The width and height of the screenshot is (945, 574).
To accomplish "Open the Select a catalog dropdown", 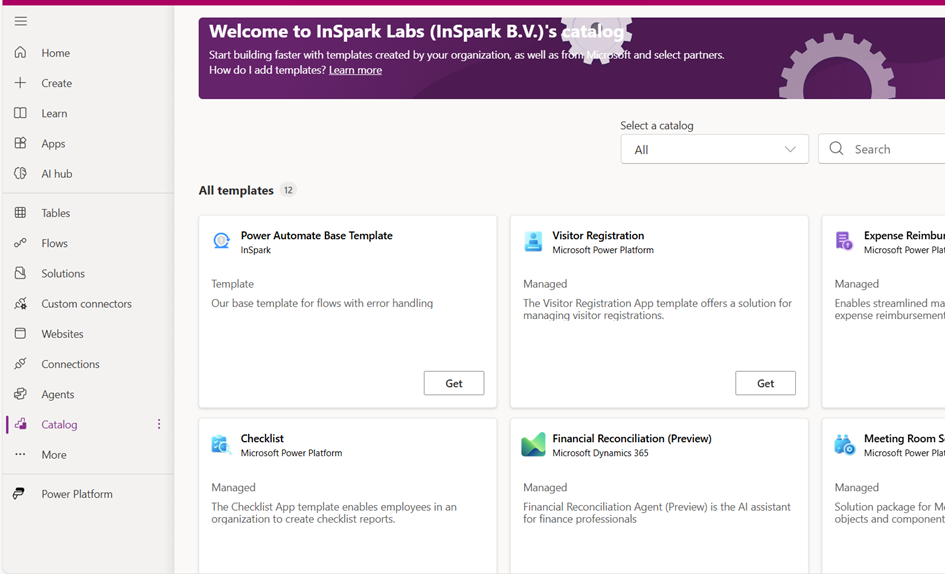I will 715,149.
